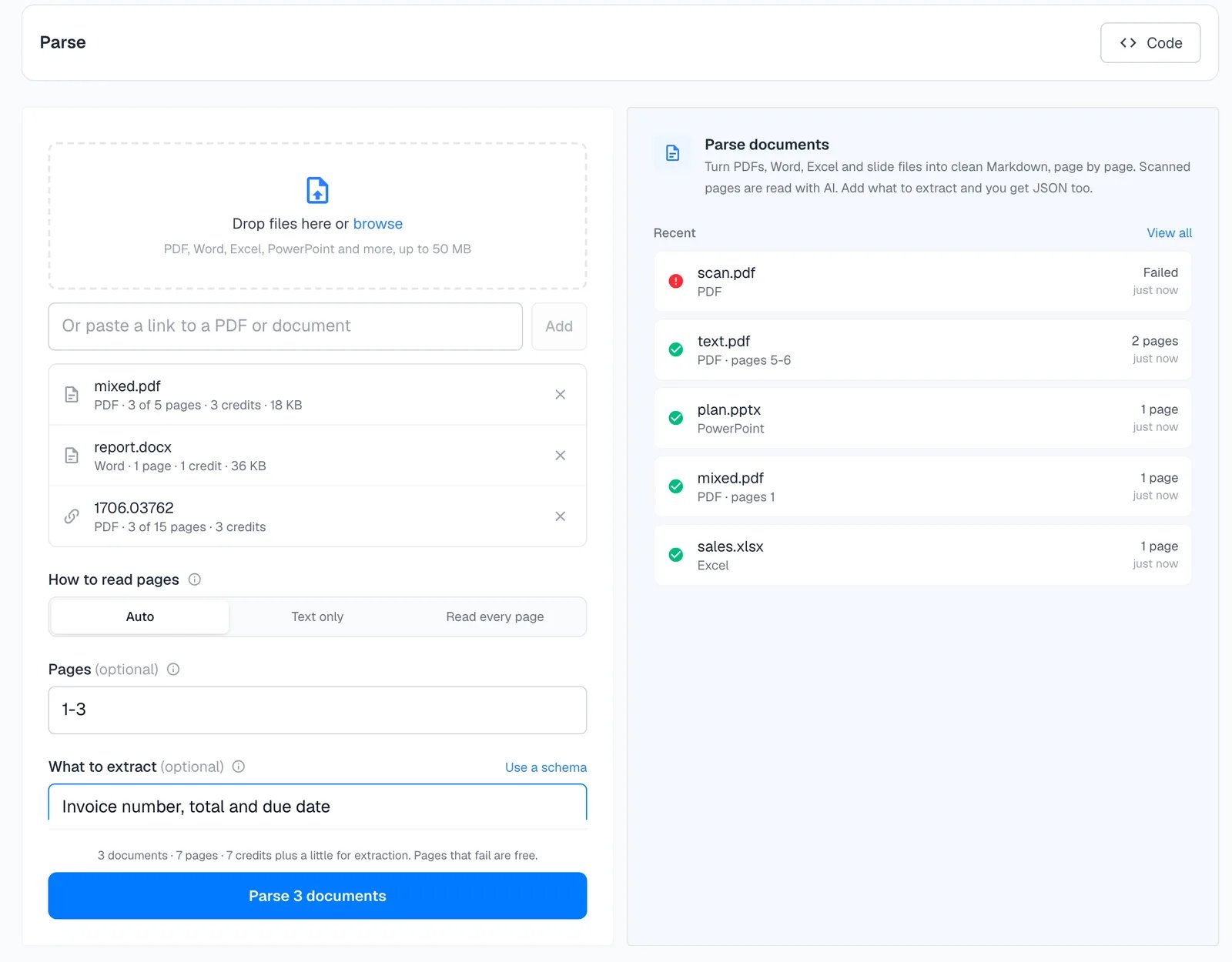Click green check icon for recent mixed.pdf

[x=675, y=486]
